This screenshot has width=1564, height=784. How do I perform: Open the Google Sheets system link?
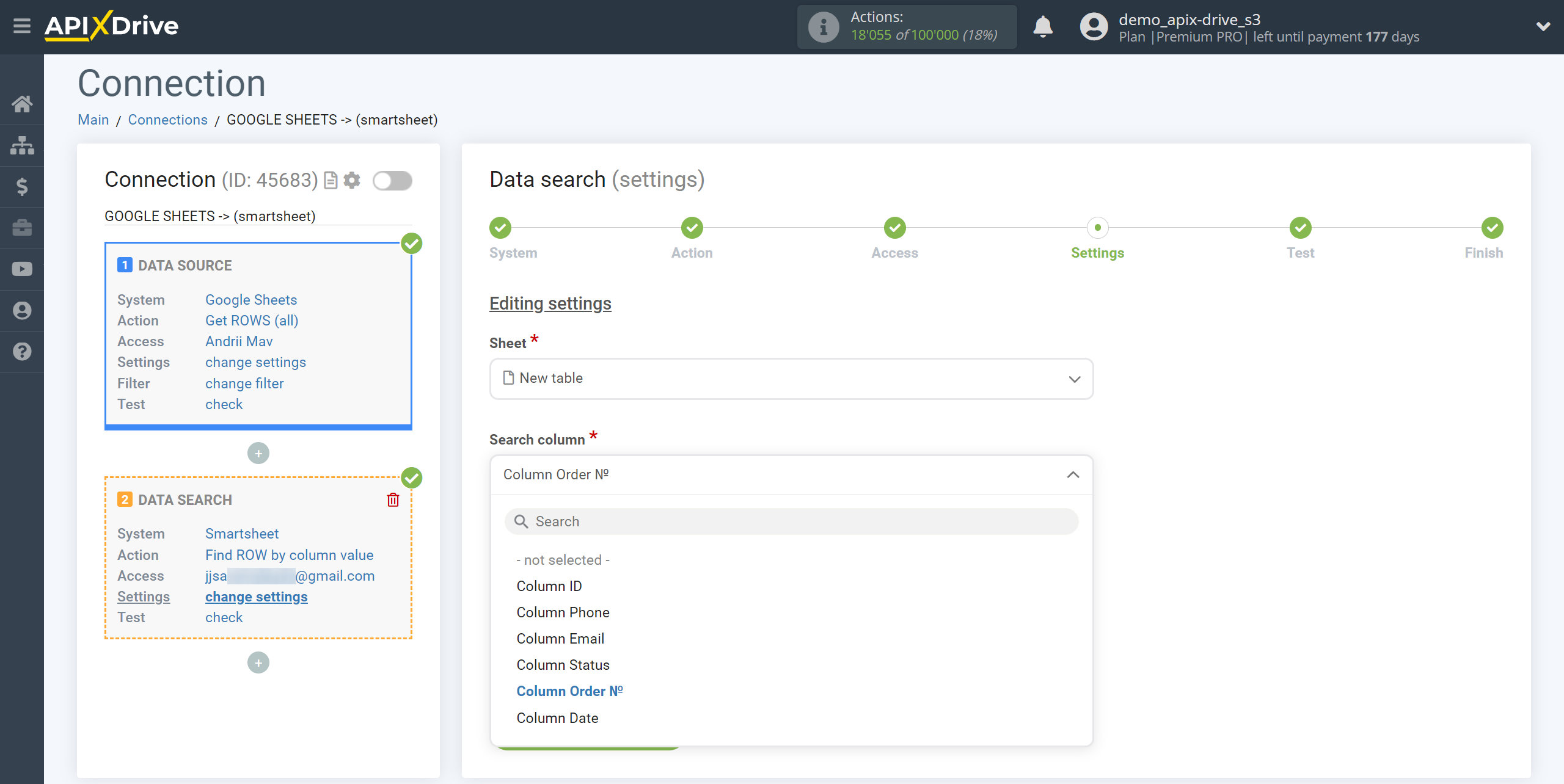click(x=251, y=300)
